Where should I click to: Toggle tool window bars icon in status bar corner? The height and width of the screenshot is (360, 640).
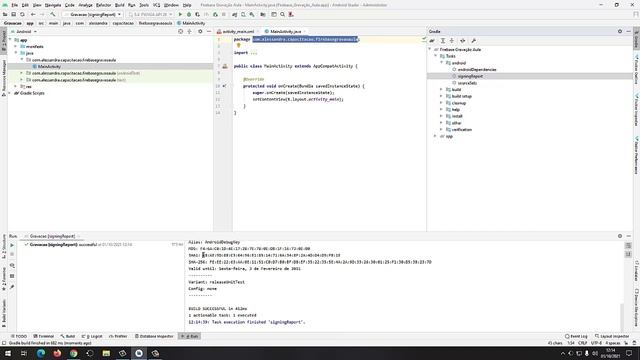(4, 343)
